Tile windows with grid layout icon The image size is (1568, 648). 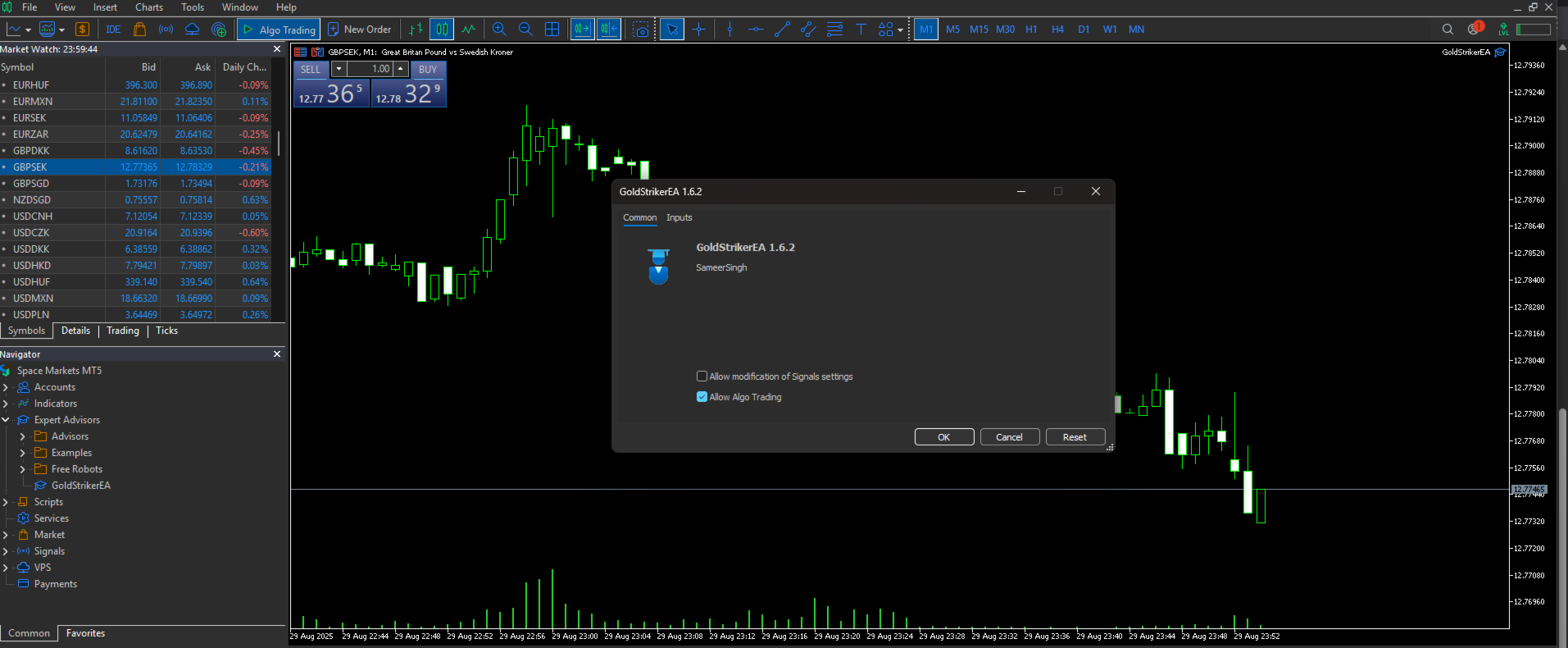click(x=552, y=30)
